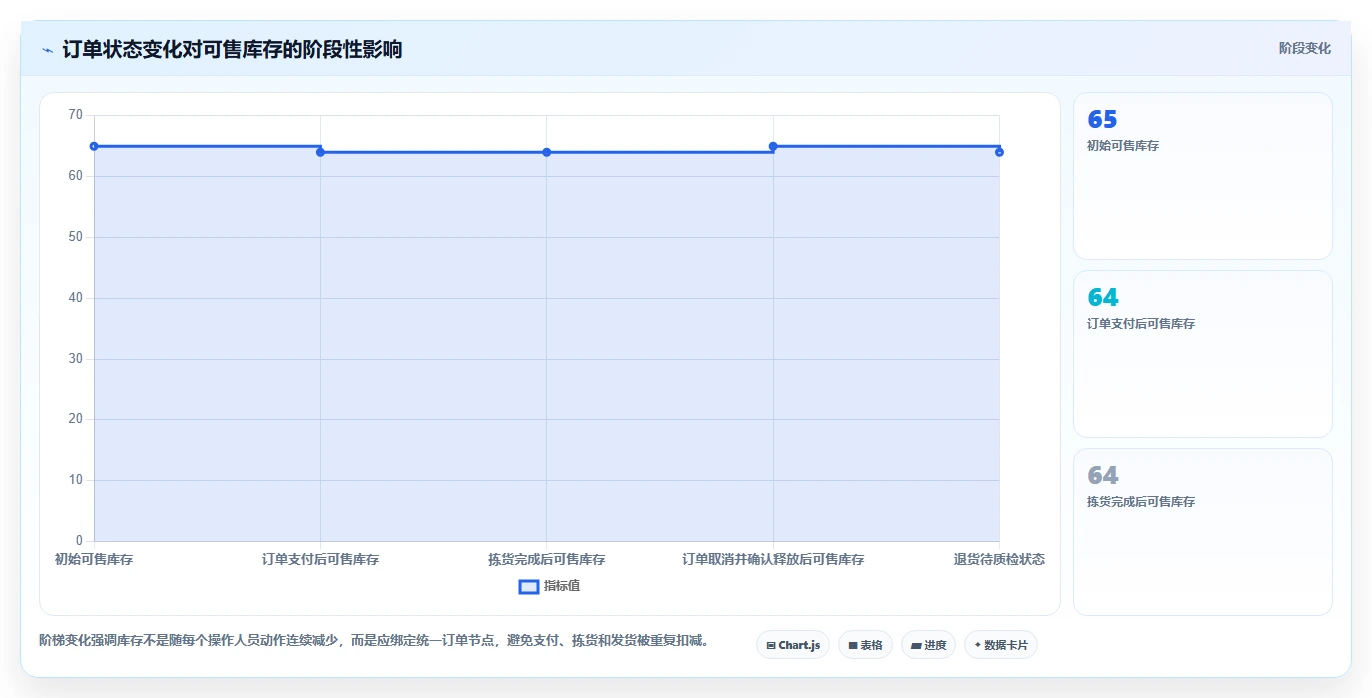The width and height of the screenshot is (1372, 698).
Task: Toggle the 指标值 legend entry
Action: tap(549, 586)
